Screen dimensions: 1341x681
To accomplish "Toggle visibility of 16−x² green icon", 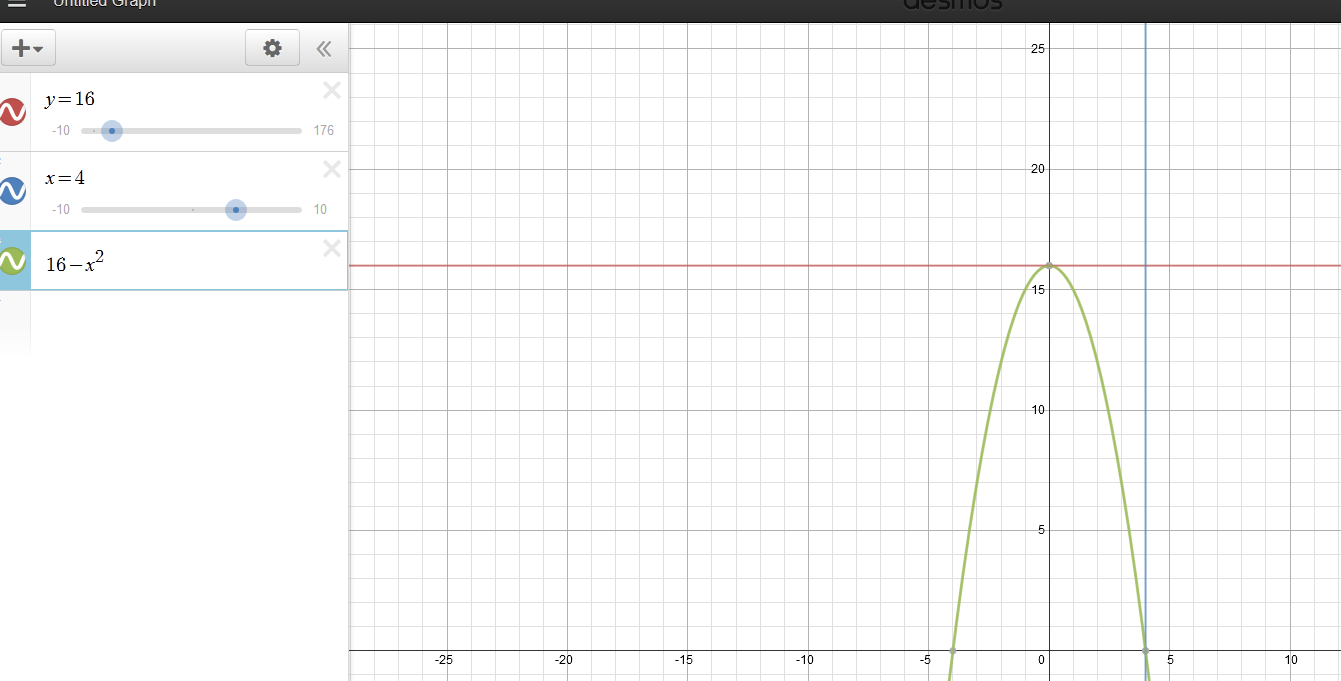I will point(12,261).
